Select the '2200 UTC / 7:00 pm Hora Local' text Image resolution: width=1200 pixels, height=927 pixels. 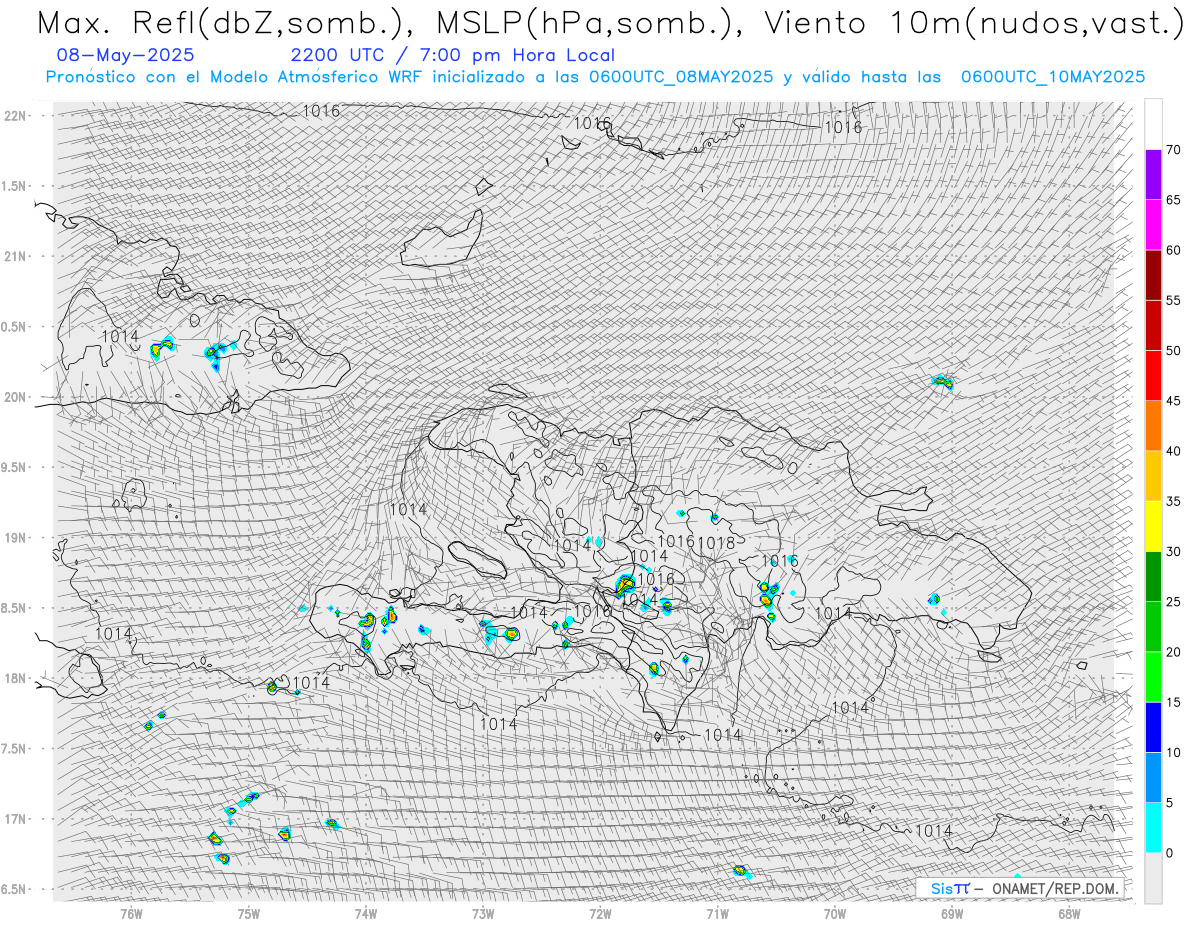tap(453, 55)
